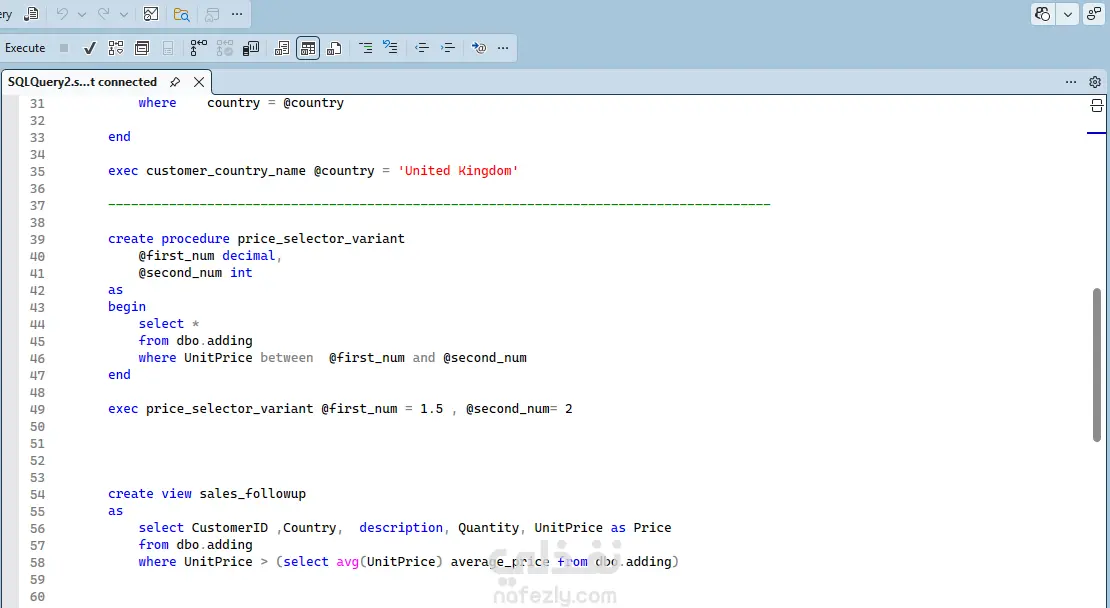The width and height of the screenshot is (1110, 608).
Task: Open the Activity Monitor icon
Action: click(x=151, y=14)
